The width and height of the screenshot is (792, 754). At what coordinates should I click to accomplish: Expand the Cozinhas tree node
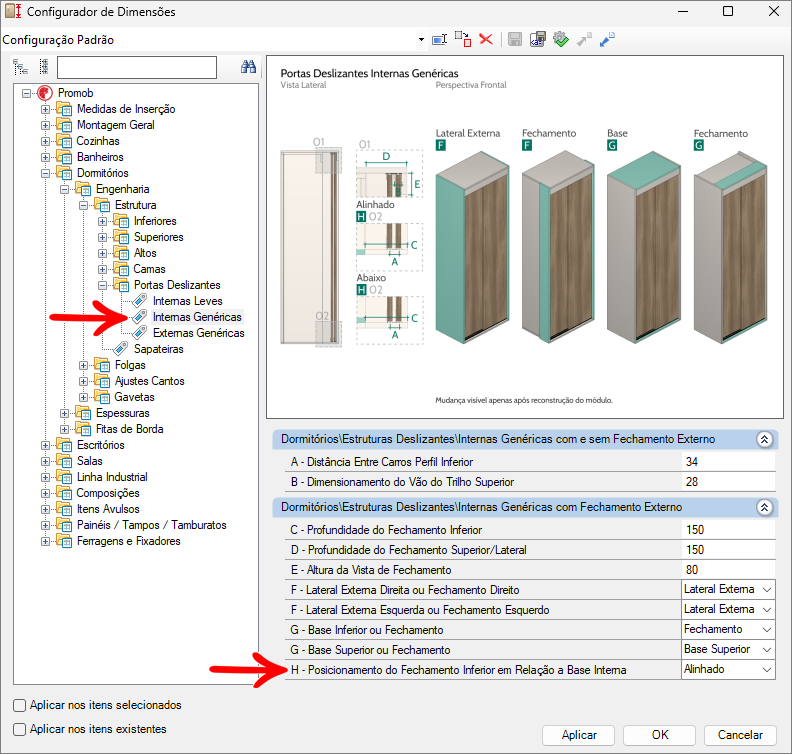pyautogui.click(x=45, y=141)
